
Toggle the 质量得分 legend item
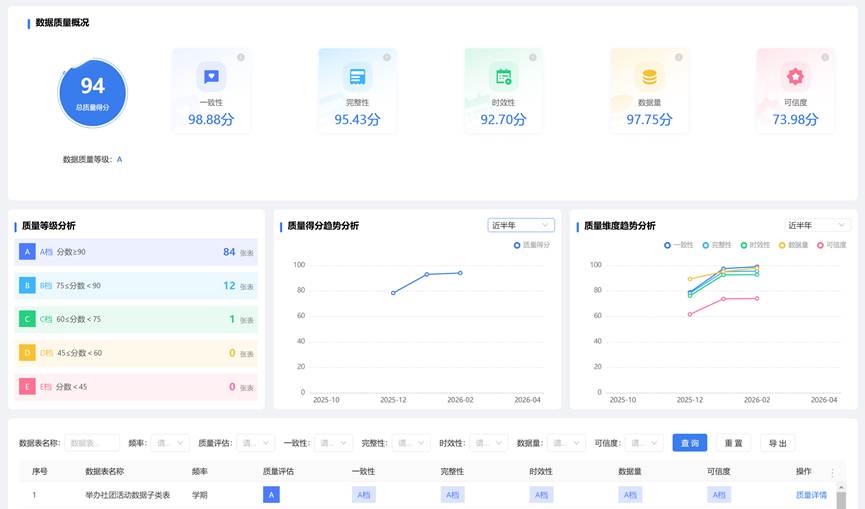click(532, 245)
